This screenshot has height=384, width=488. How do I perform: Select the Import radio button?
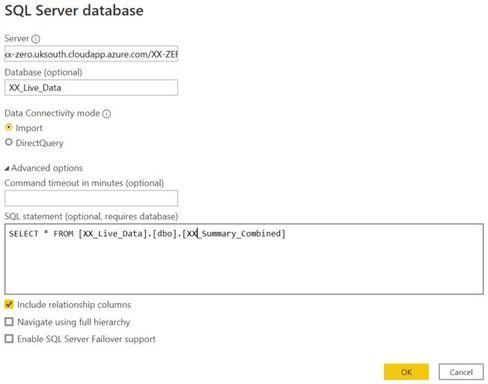pyautogui.click(x=9, y=127)
